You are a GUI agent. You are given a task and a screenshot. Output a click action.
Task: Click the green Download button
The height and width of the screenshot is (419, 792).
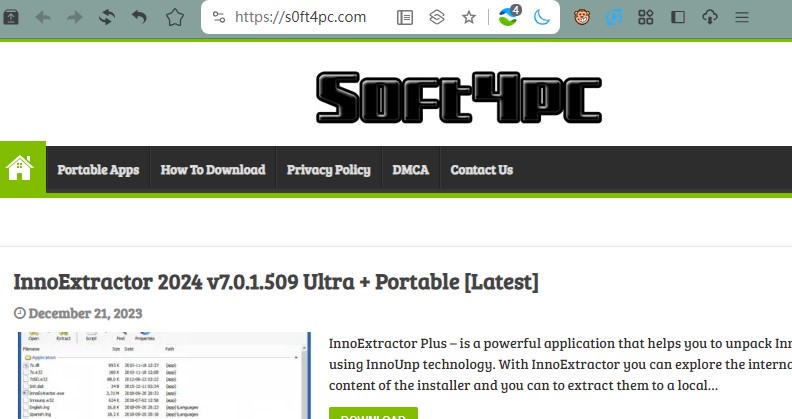[x=373, y=413]
